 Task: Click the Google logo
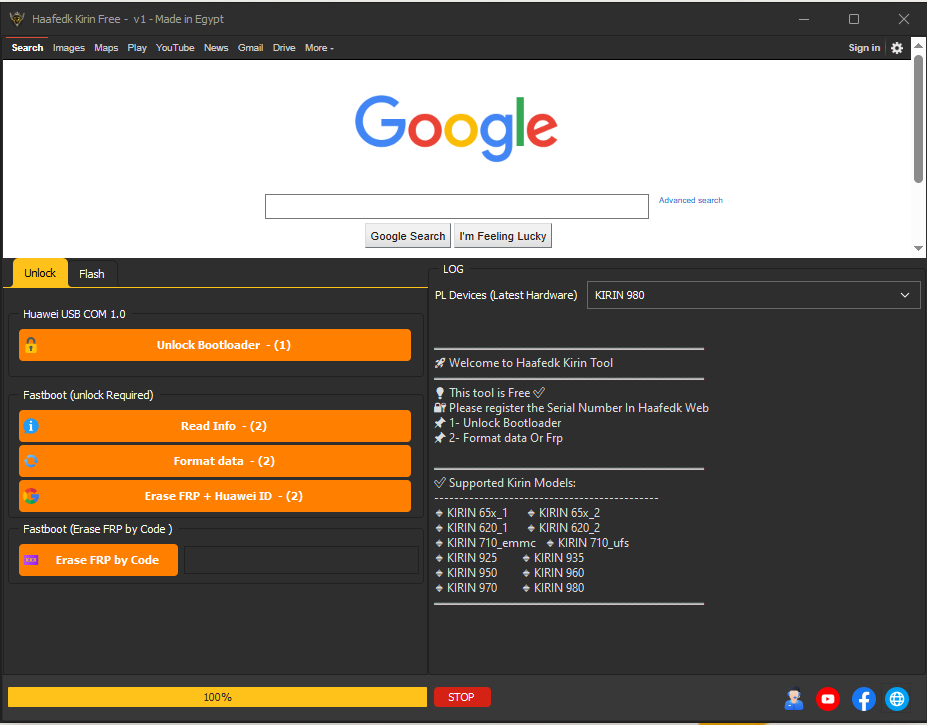[x=456, y=128]
